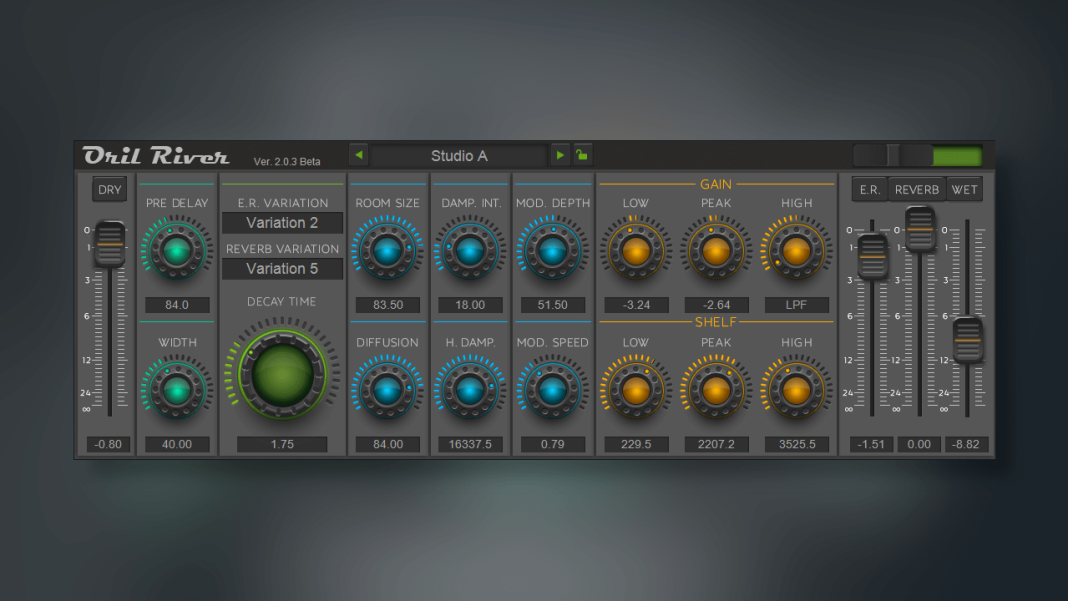The width and height of the screenshot is (1068, 601).
Task: Select the REVERB channel label
Action: click(916, 188)
